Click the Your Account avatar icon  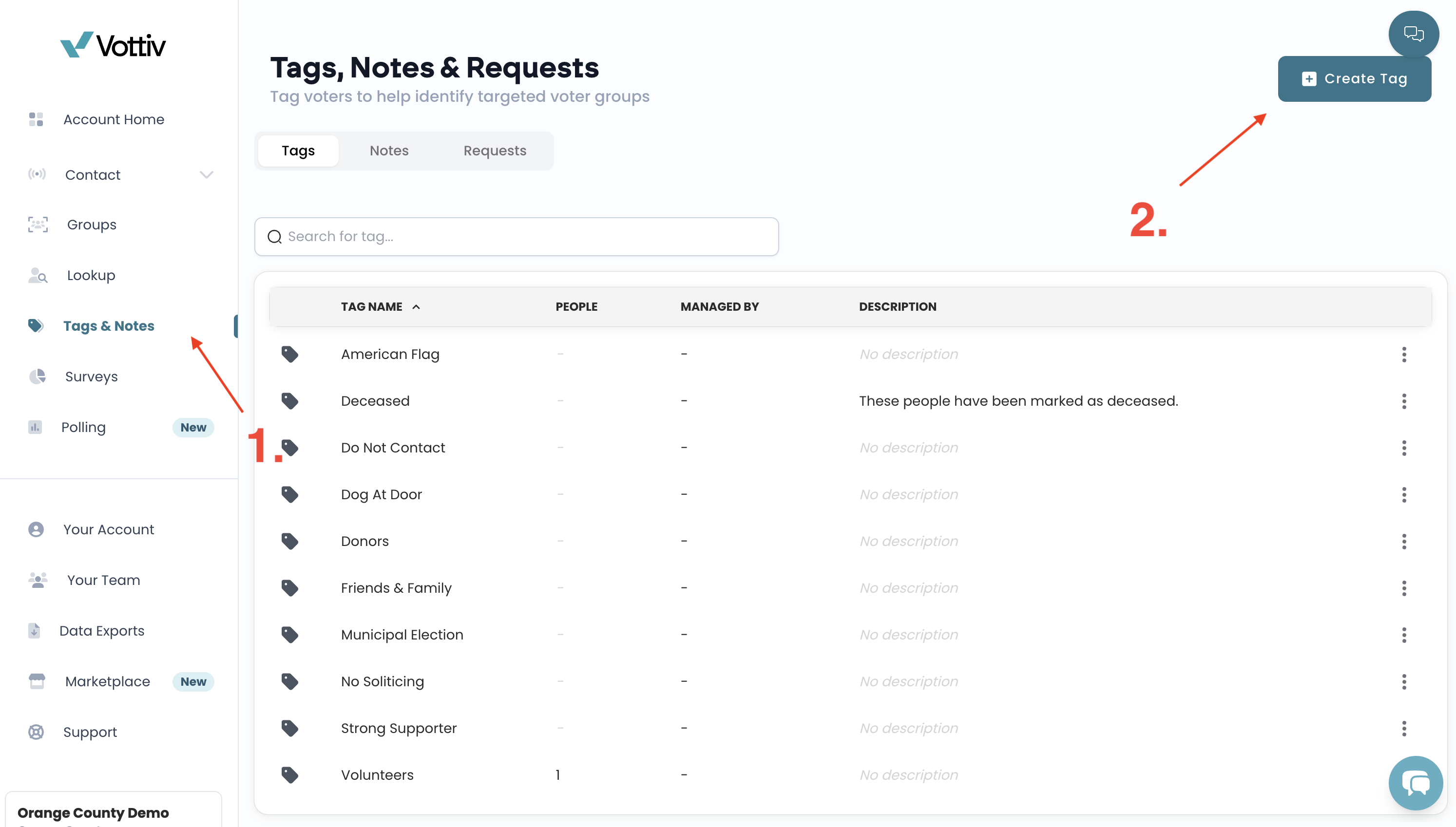click(36, 529)
